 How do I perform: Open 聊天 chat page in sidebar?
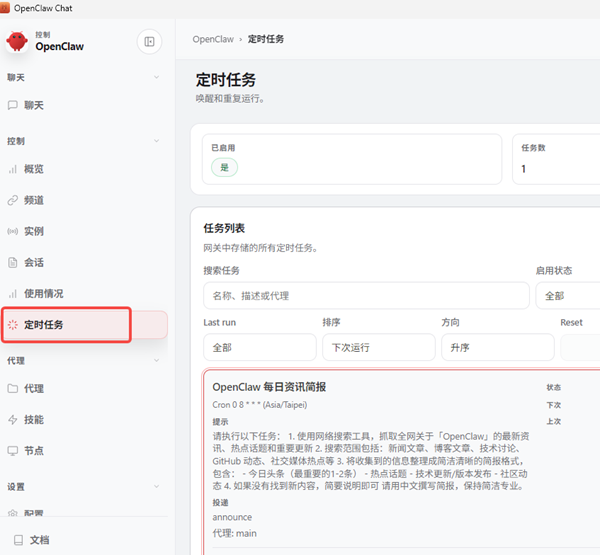tap(34, 105)
